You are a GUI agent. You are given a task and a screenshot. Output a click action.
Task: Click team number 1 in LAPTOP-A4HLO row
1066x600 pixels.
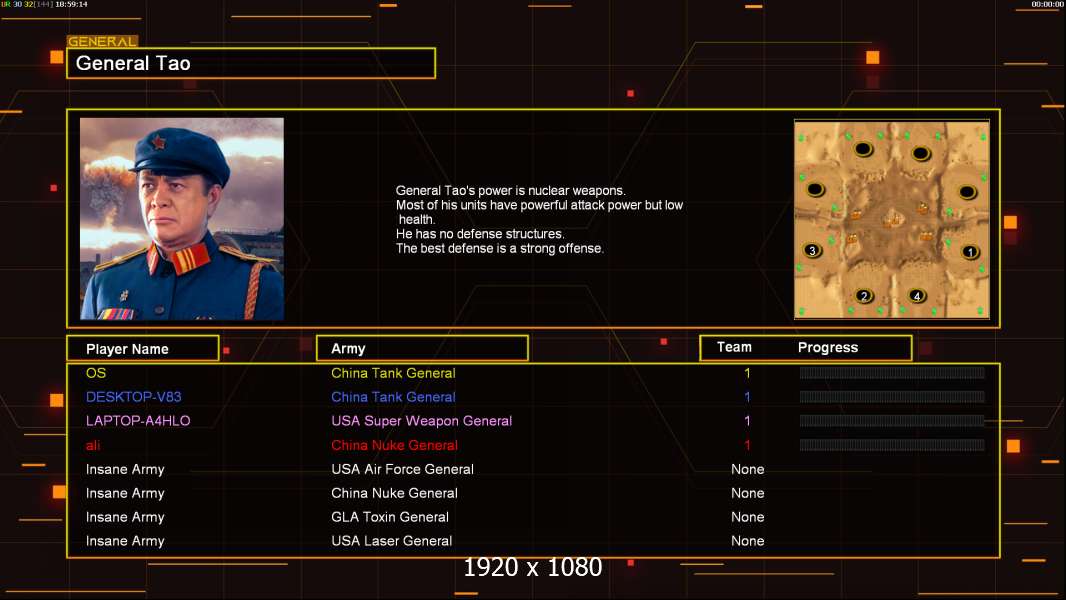[747, 421]
